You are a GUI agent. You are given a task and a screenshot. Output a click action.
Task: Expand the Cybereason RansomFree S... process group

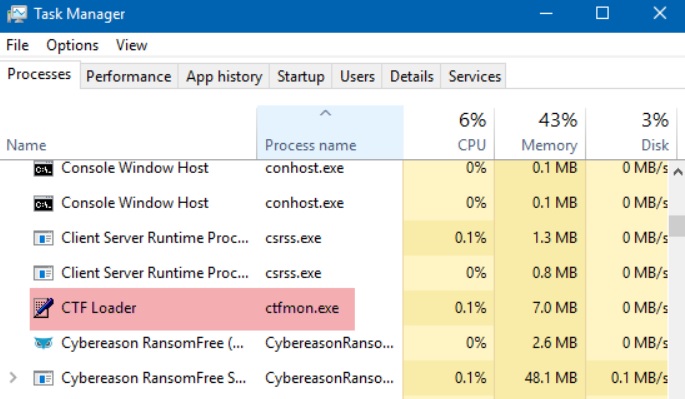click(x=13, y=378)
